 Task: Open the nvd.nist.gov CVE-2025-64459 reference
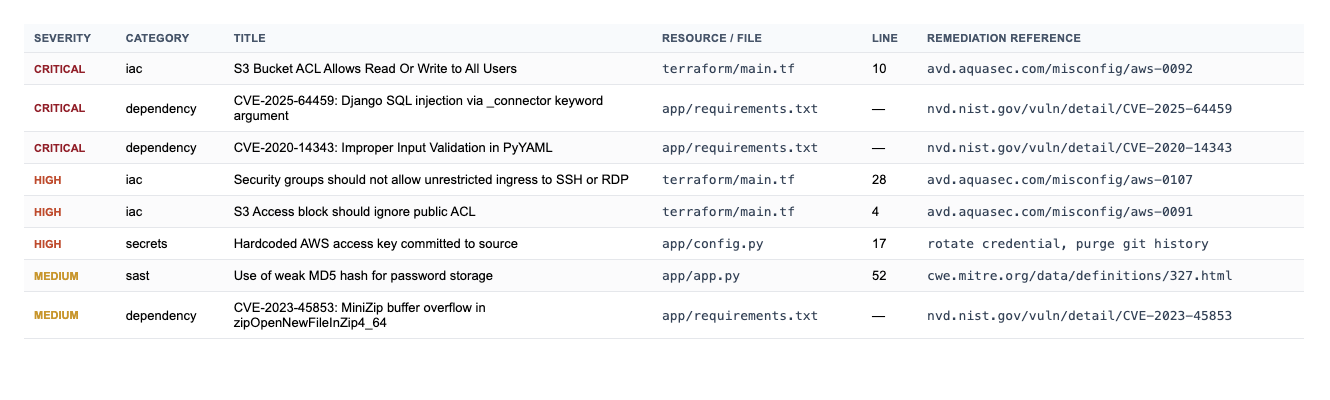pos(1079,108)
